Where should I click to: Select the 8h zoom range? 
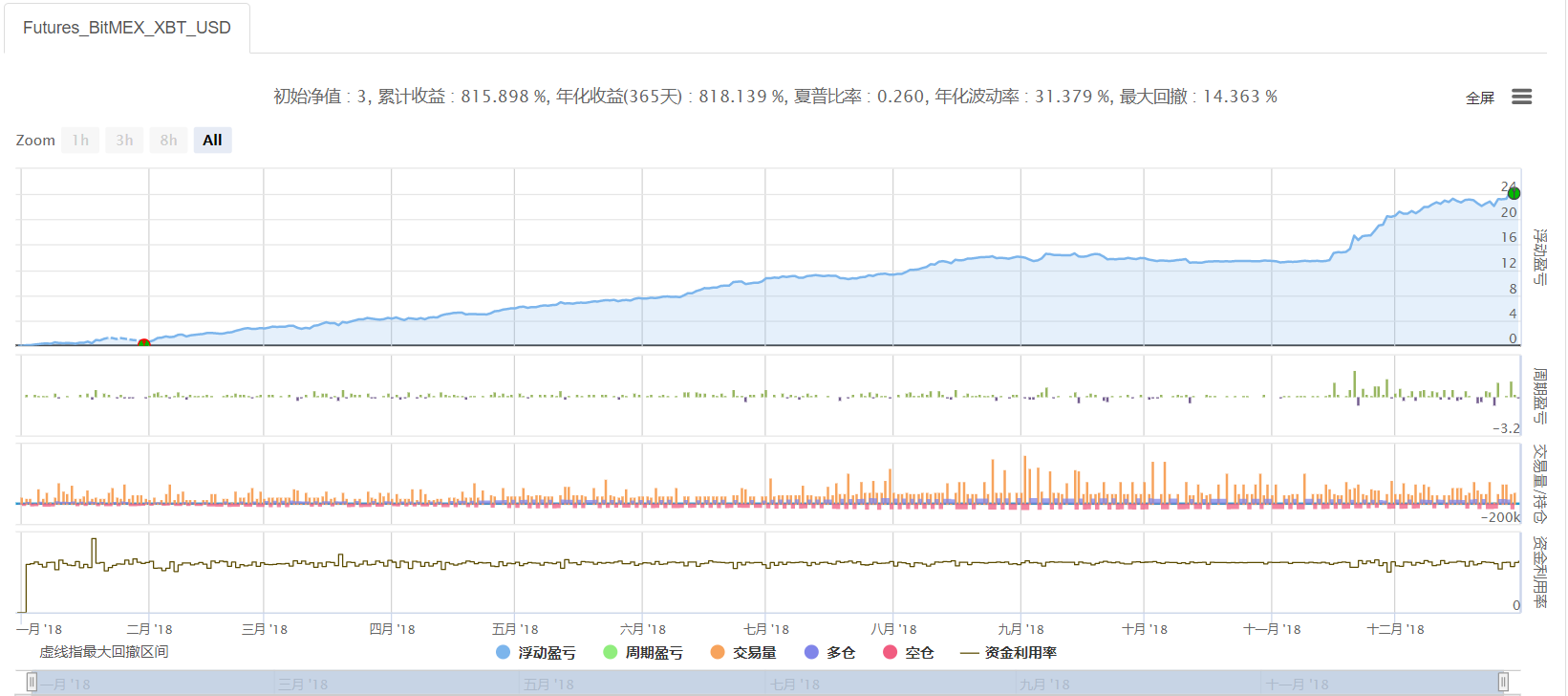click(168, 141)
